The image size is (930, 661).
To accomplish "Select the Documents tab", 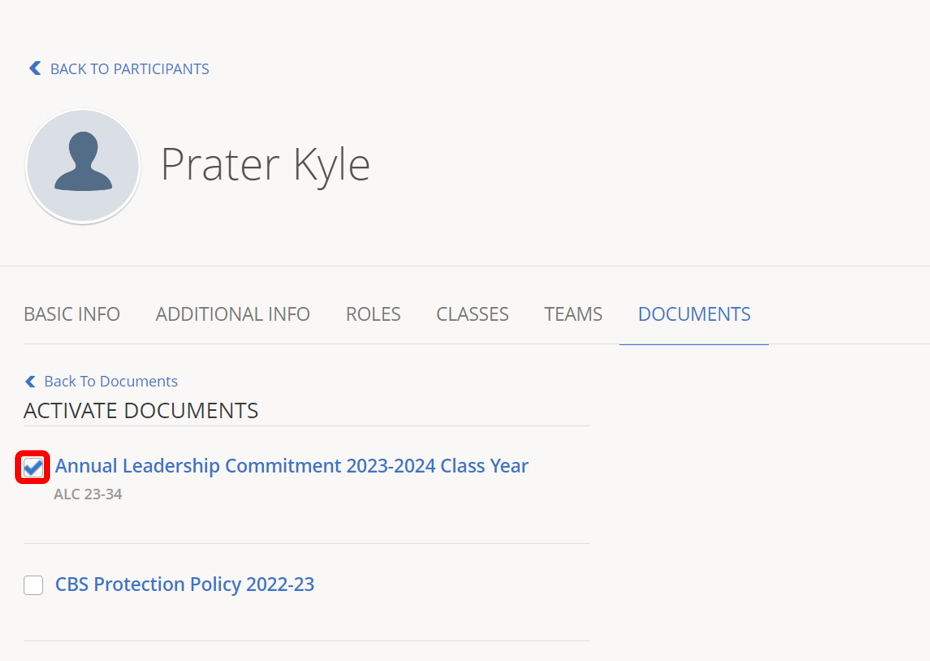I will [694, 314].
